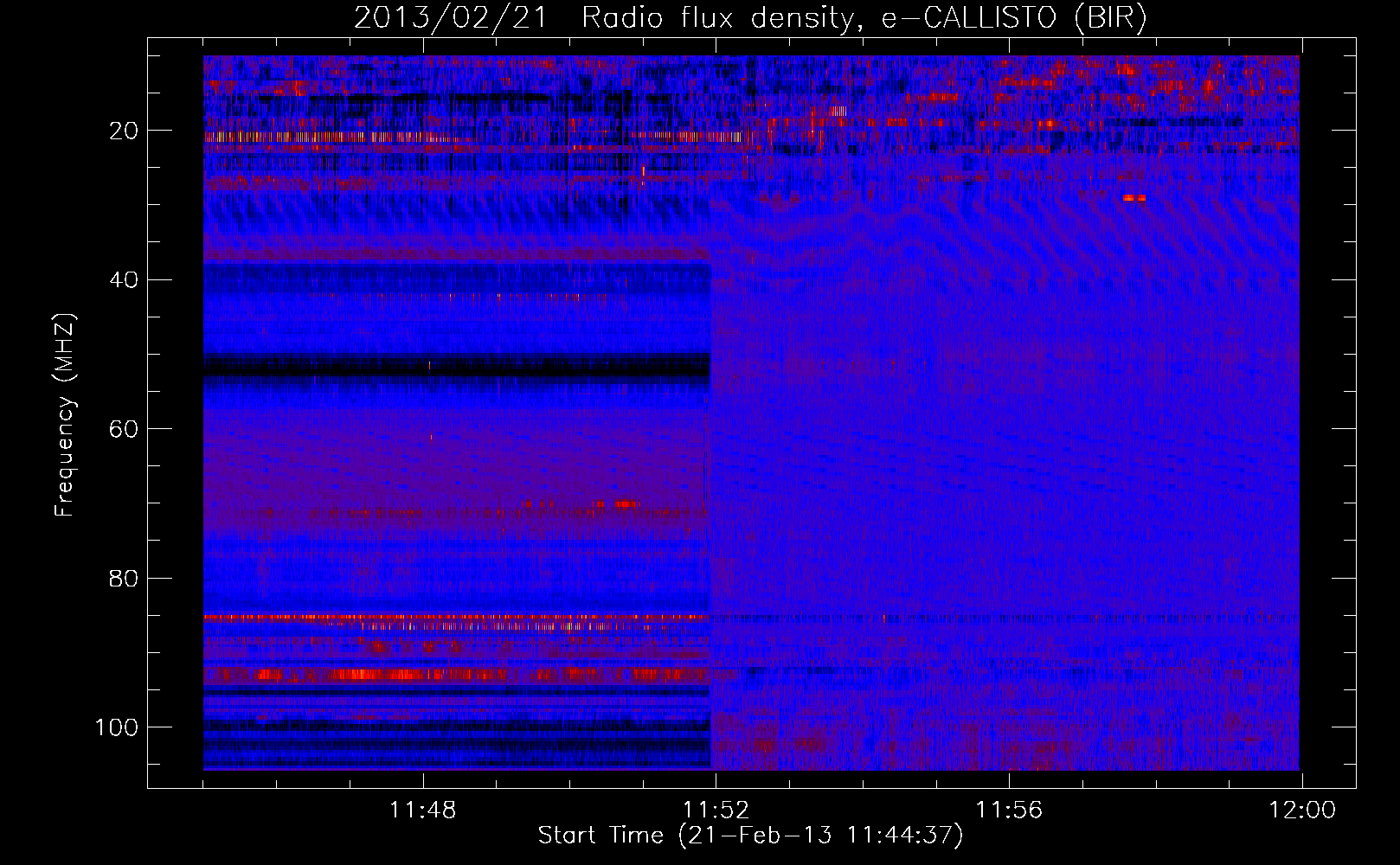Click the 'Frequency (MHZ)' y-axis label
Screen dimensions: 1400x865
point(65,415)
